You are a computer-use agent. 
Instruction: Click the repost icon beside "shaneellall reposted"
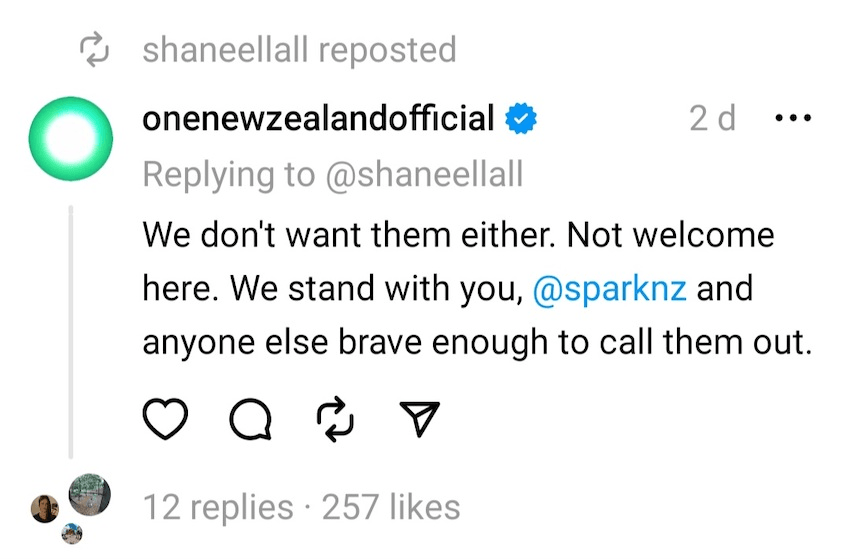[93, 50]
